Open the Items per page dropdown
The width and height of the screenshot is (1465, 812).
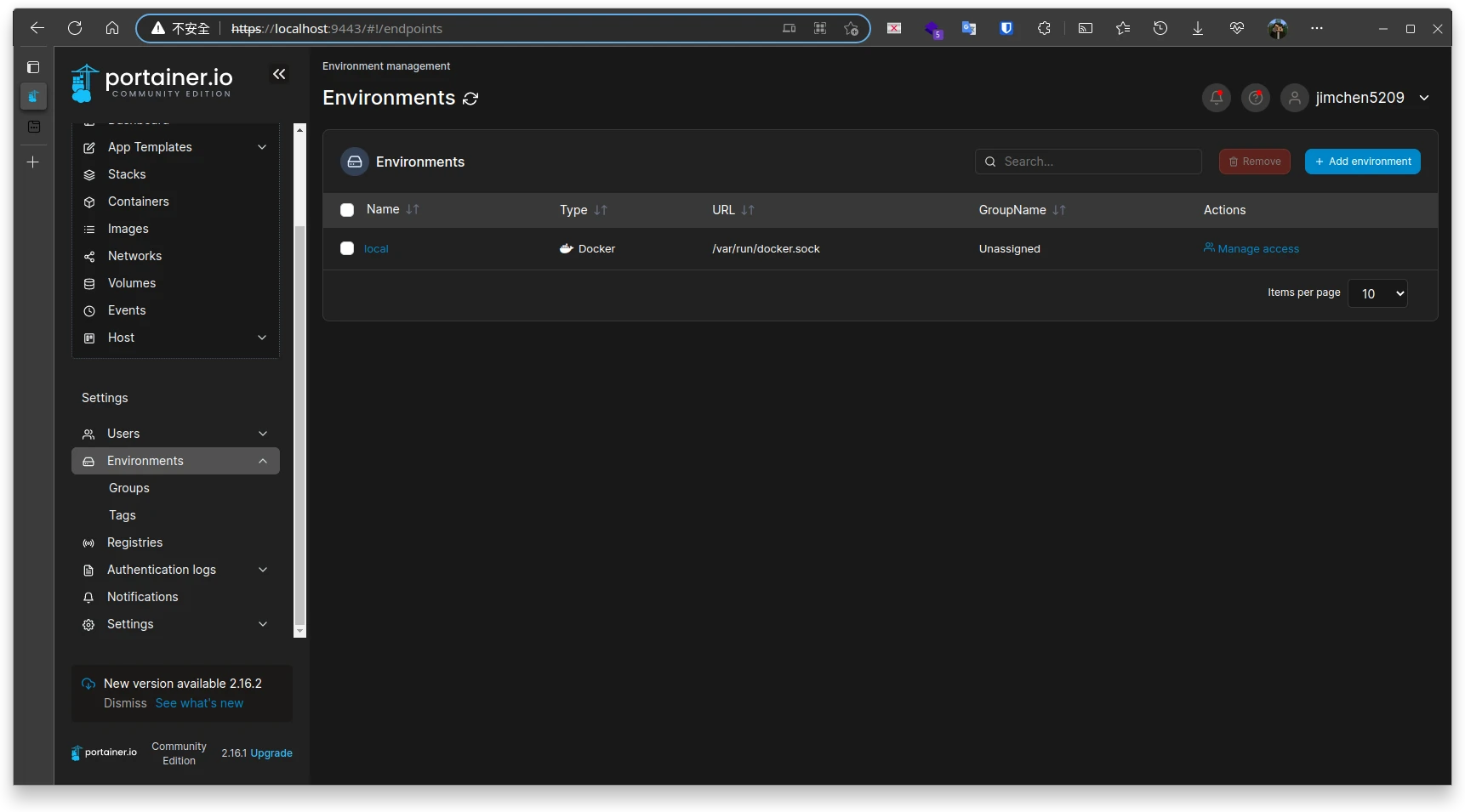[x=1377, y=293]
